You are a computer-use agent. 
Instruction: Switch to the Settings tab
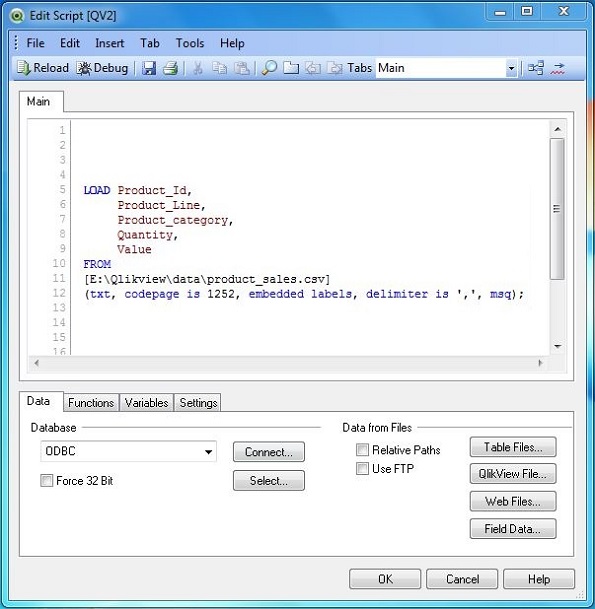point(198,403)
